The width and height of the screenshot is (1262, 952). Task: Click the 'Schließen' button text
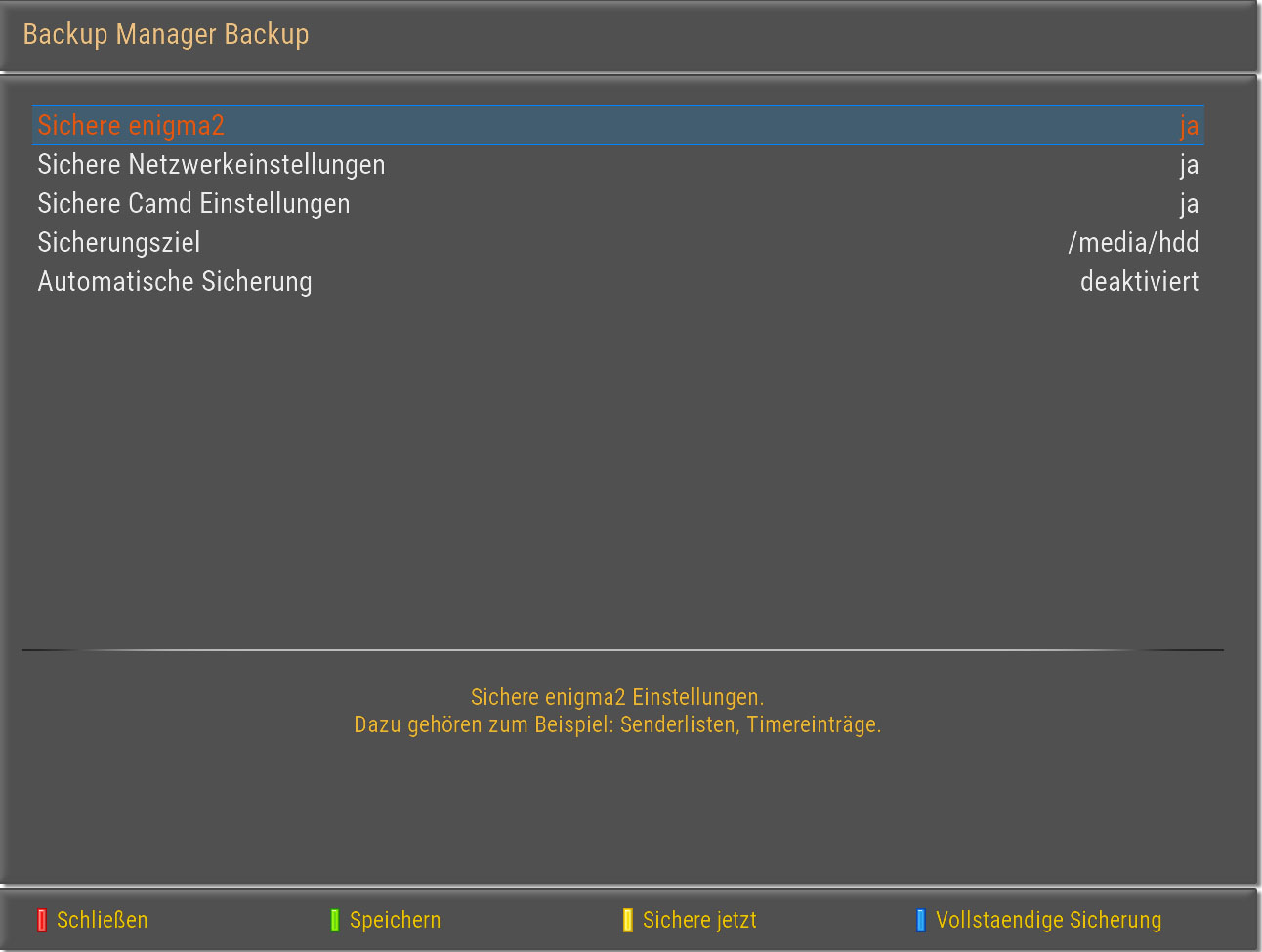click(103, 920)
